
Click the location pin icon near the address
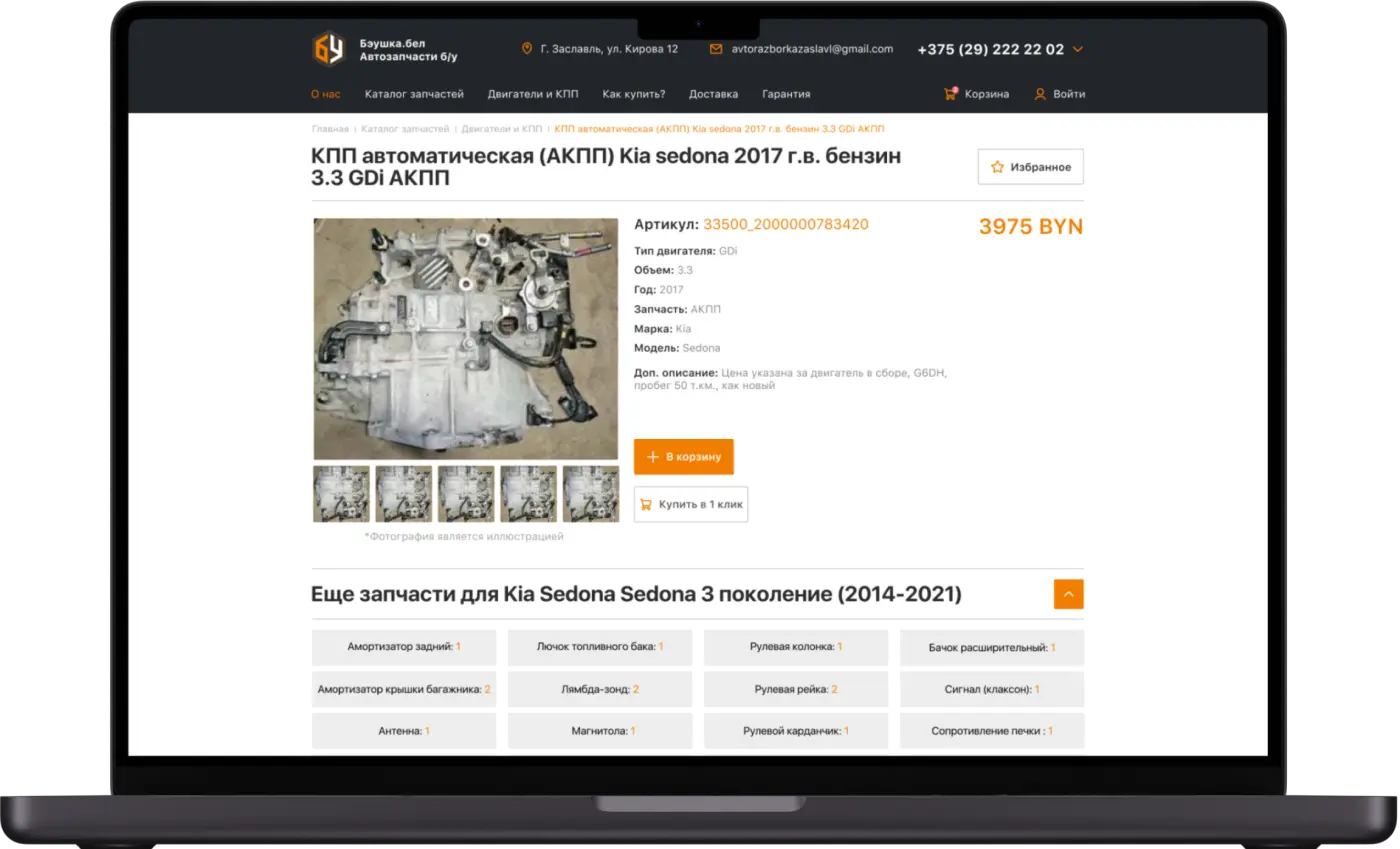[x=527, y=48]
